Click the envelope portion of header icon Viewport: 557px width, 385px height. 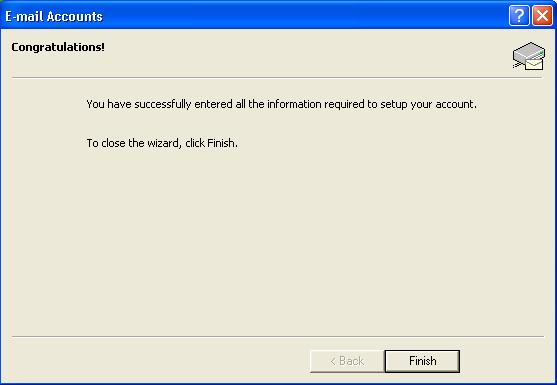click(534, 64)
